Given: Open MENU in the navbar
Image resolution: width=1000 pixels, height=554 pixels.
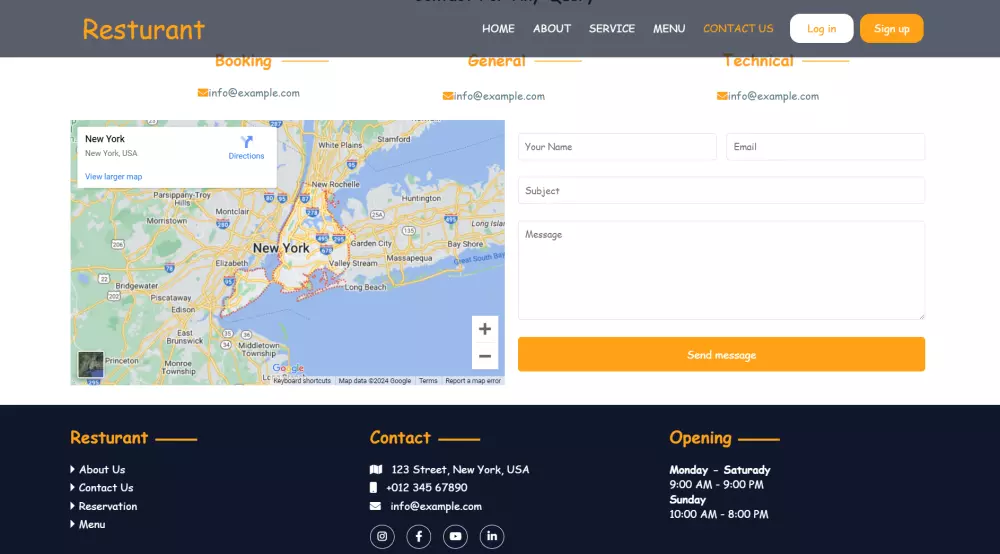Looking at the screenshot, I should [x=669, y=29].
